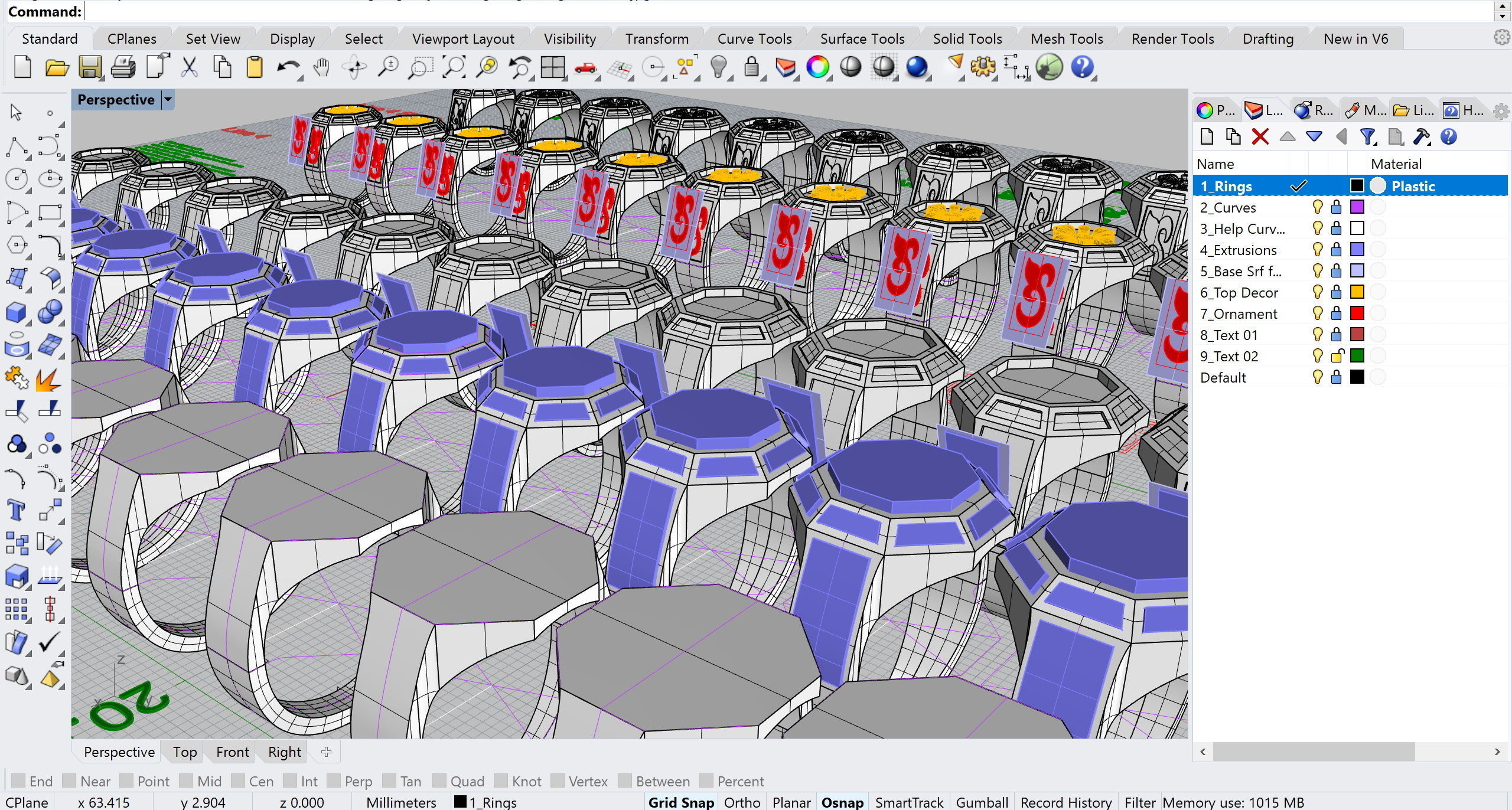Screen dimensions: 1512x810
Task: Toggle visibility bulb of 2_Curves layer
Action: point(1317,207)
